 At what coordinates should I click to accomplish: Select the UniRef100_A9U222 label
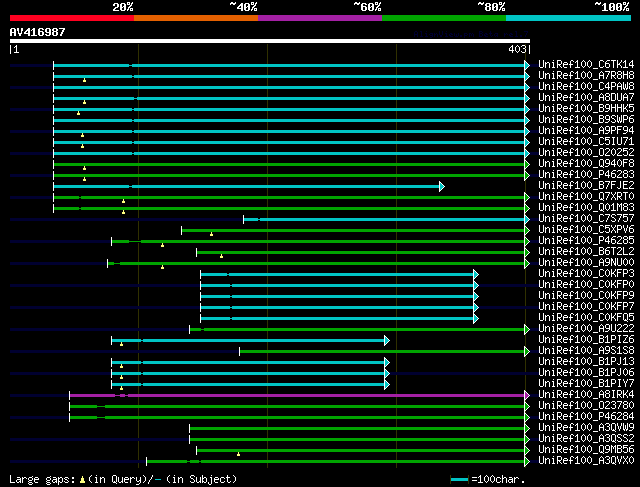click(586, 329)
